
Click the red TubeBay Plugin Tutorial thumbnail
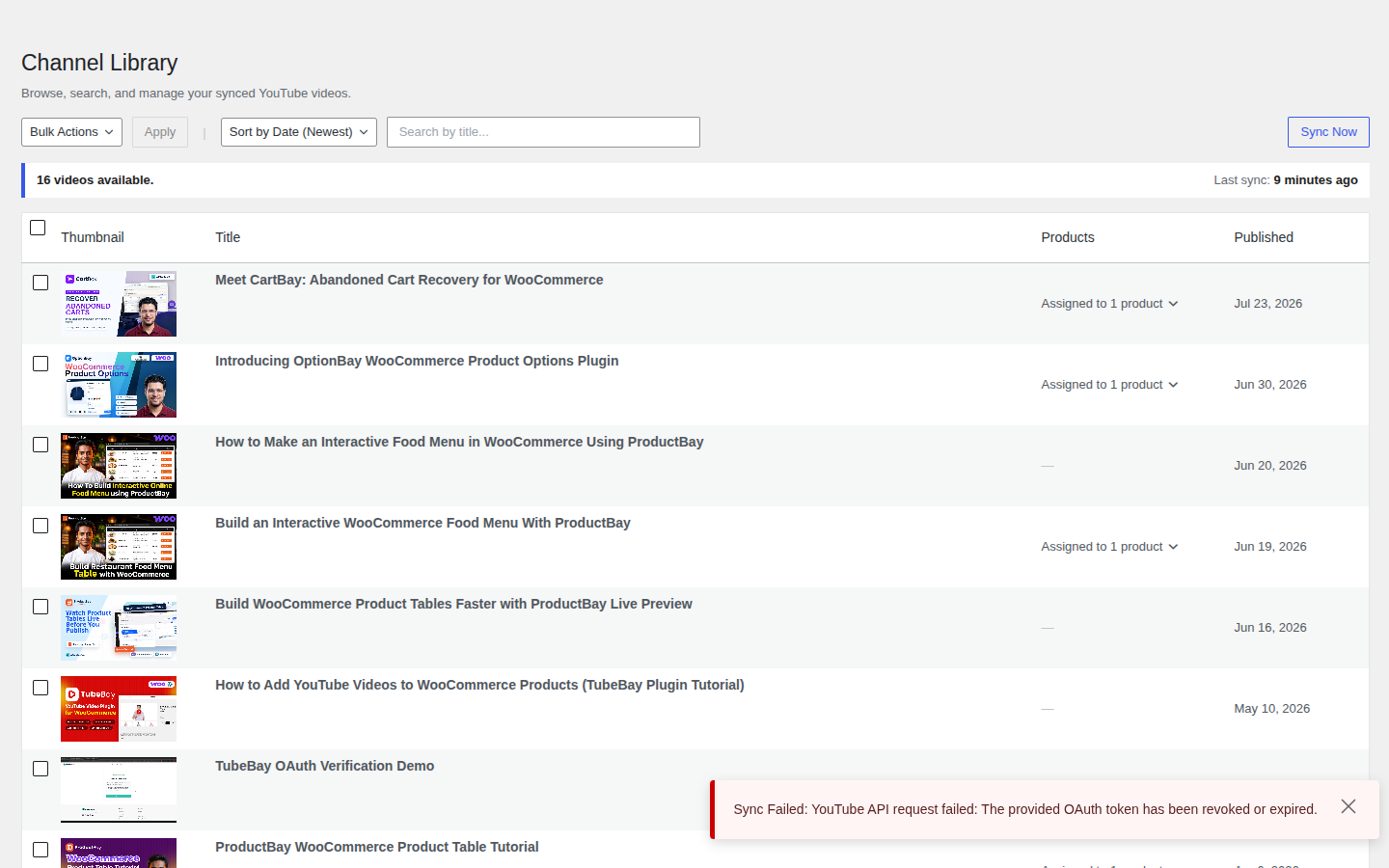click(x=119, y=709)
